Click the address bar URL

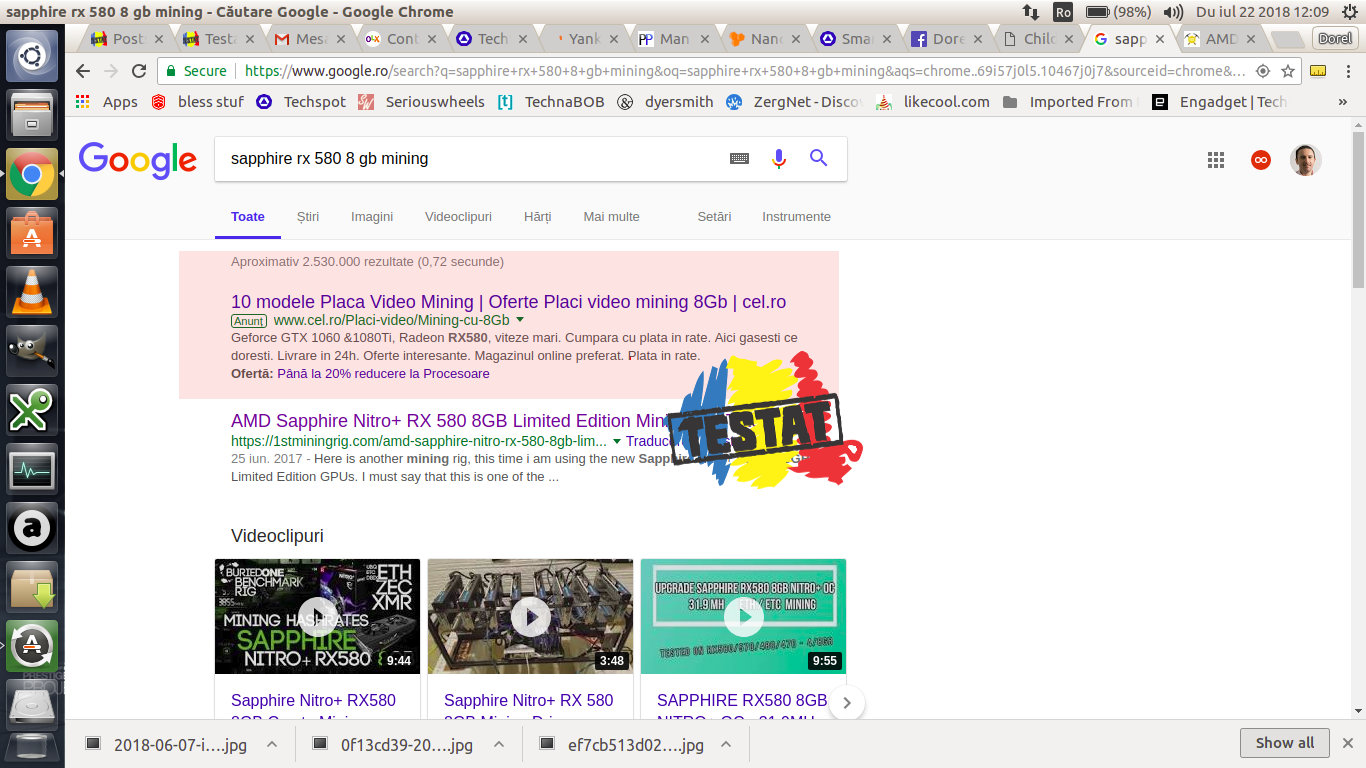tap(745, 71)
